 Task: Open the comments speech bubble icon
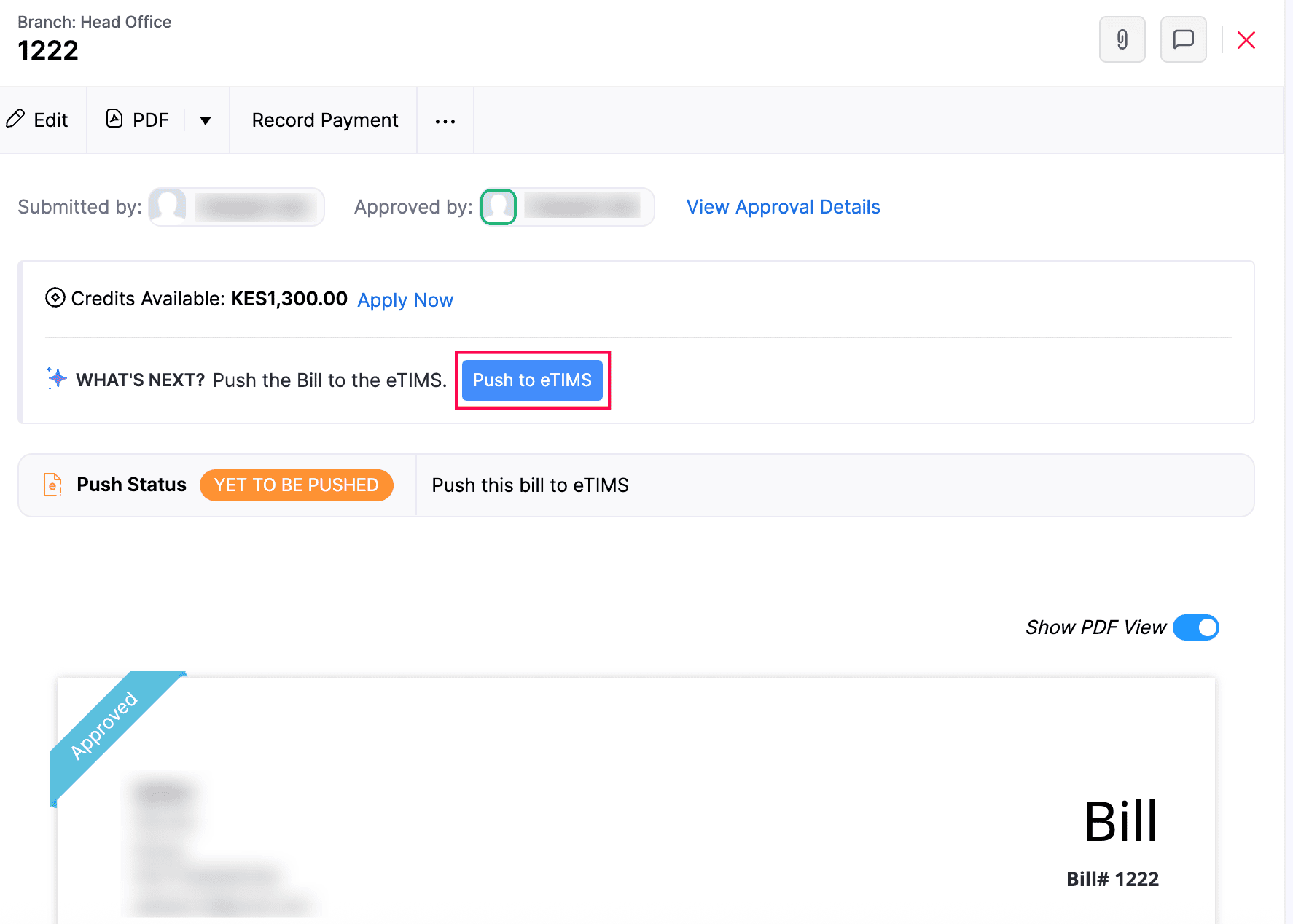coord(1183,39)
